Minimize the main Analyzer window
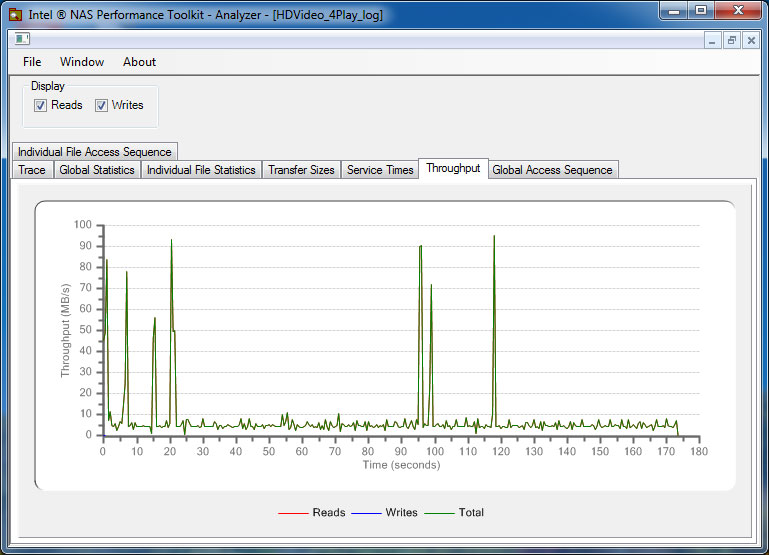Viewport: 769px width, 555px height. [674, 11]
